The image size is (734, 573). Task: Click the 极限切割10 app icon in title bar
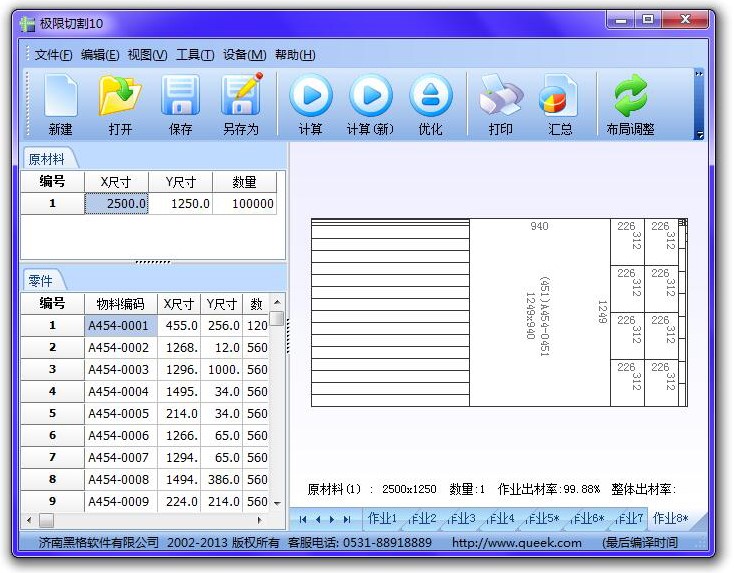tap(28, 23)
